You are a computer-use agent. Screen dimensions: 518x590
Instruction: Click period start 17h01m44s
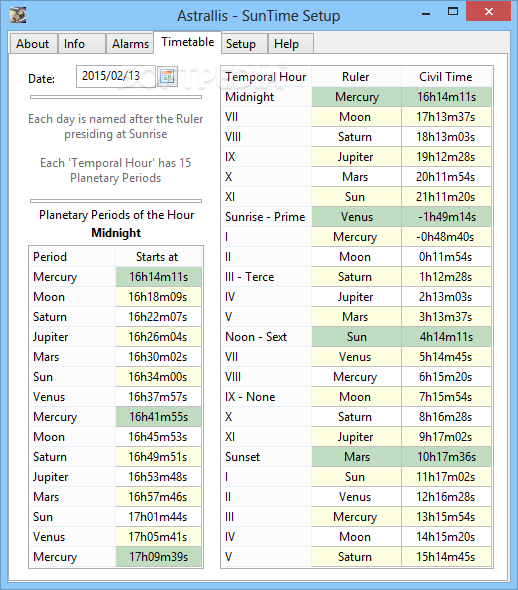(x=158, y=517)
